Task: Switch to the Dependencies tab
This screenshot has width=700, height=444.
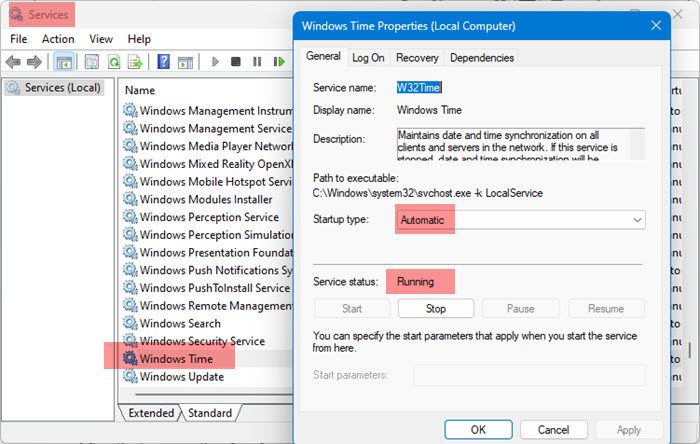Action: point(482,58)
